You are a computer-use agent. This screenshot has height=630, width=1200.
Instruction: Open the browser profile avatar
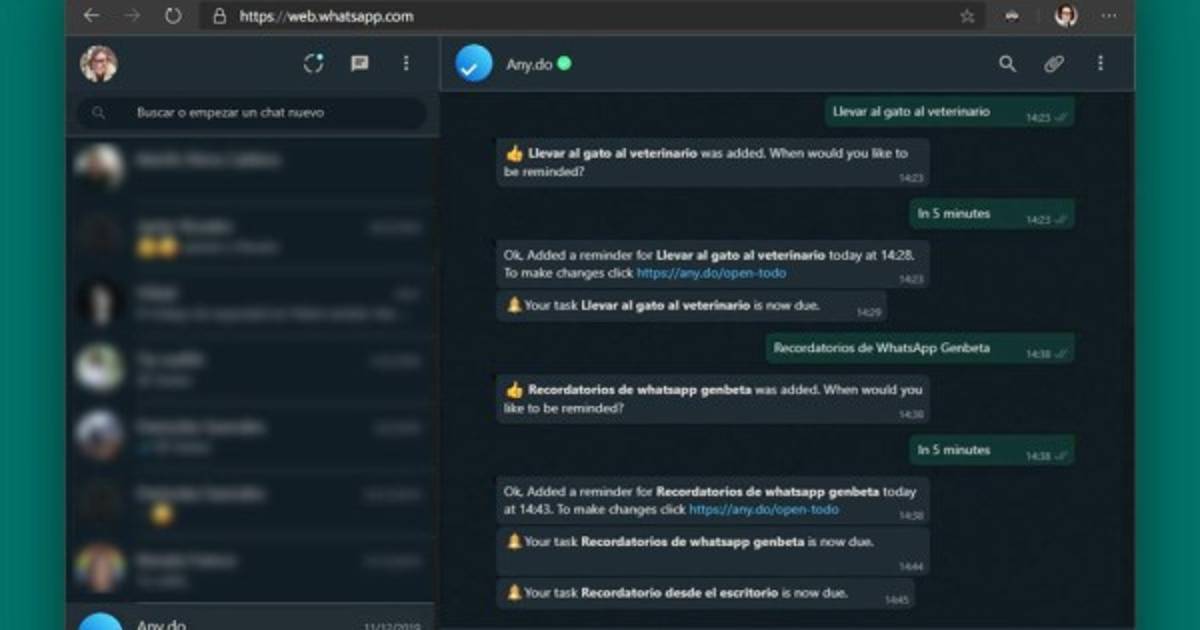[x=1066, y=16]
